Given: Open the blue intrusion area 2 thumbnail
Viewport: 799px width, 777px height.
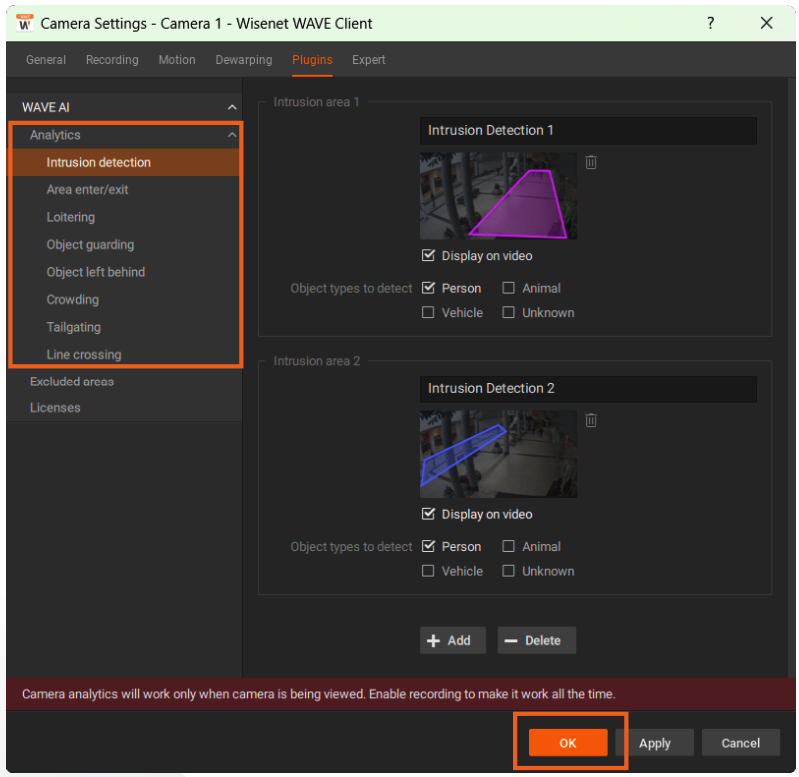Looking at the screenshot, I should pyautogui.click(x=498, y=454).
